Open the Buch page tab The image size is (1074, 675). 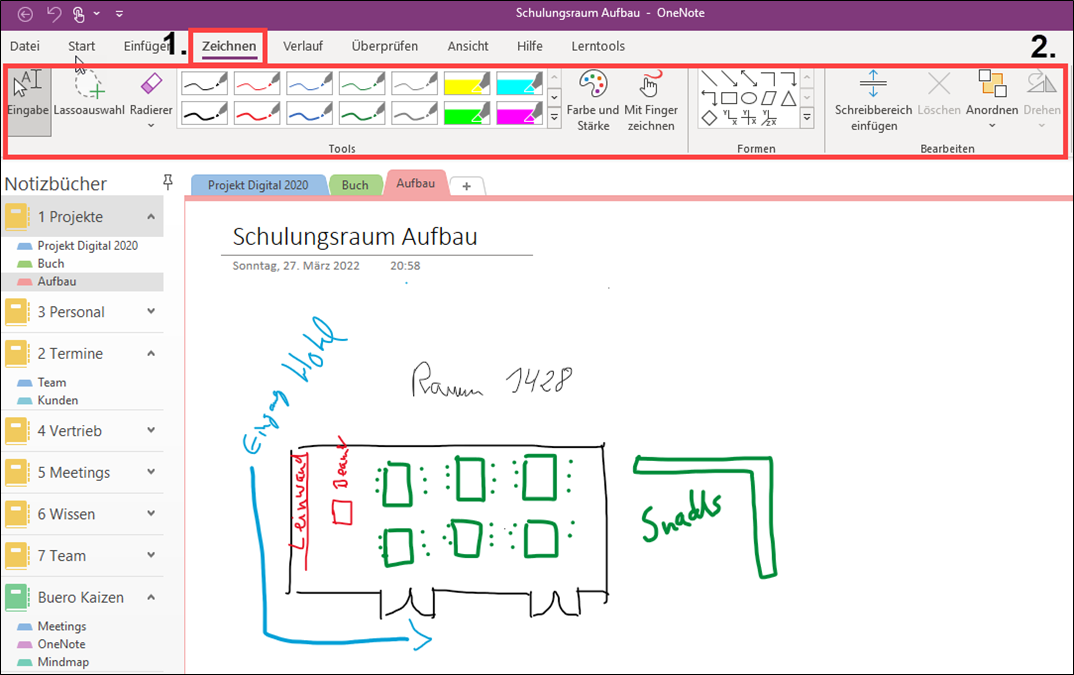[355, 184]
